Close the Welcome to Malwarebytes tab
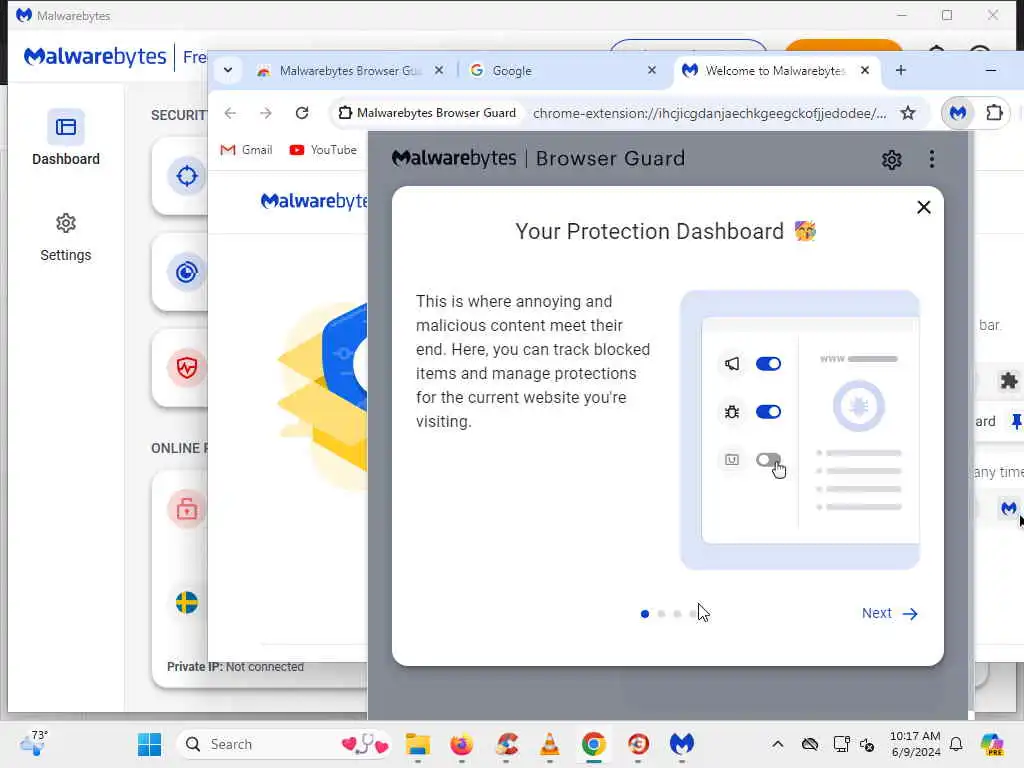Screen dimensions: 1024x768 865,70
